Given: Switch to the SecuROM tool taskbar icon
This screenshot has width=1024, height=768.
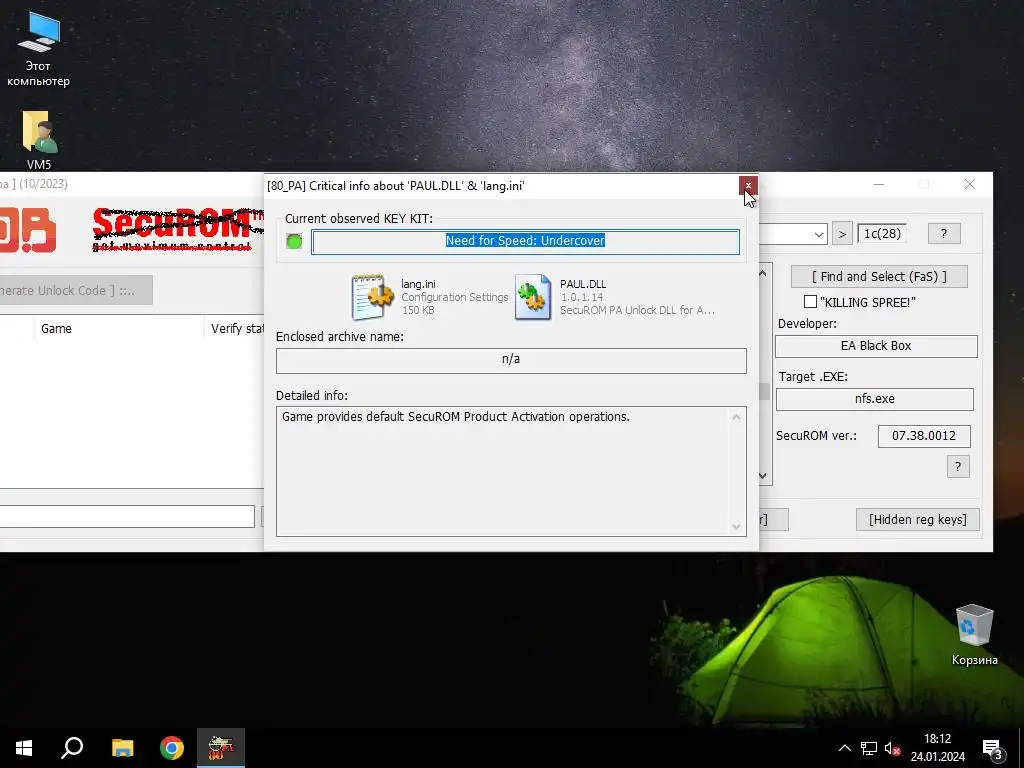Looking at the screenshot, I should pyautogui.click(x=221, y=748).
